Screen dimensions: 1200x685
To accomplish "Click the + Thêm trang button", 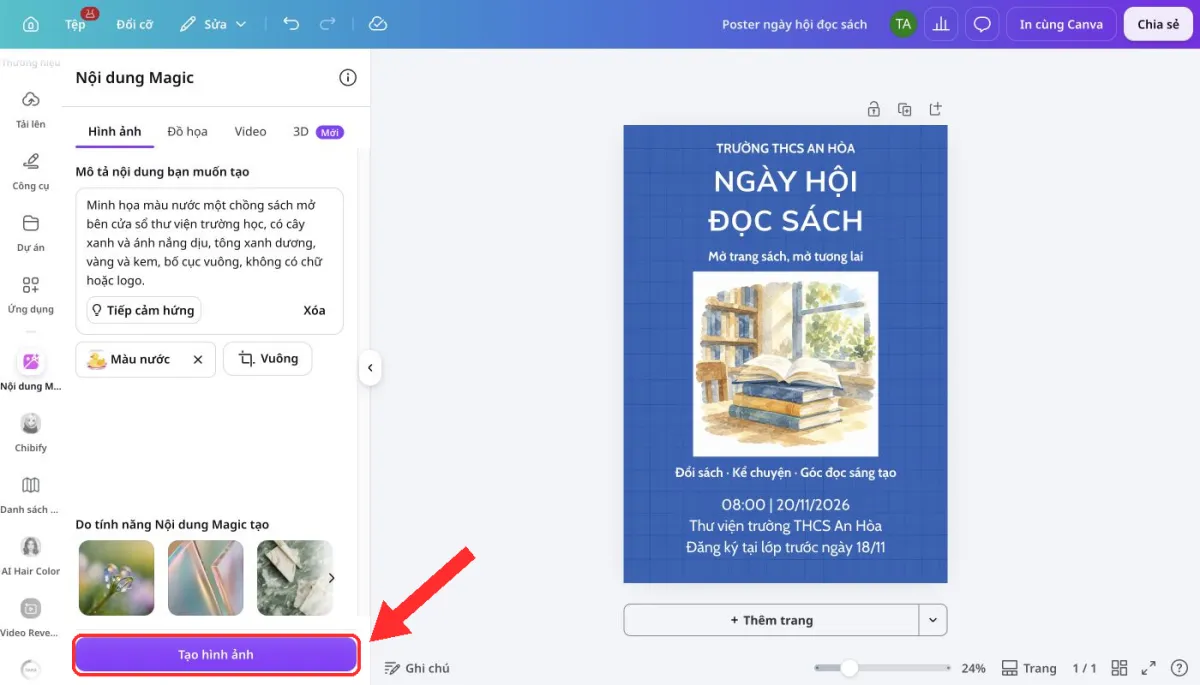I will [x=771, y=620].
